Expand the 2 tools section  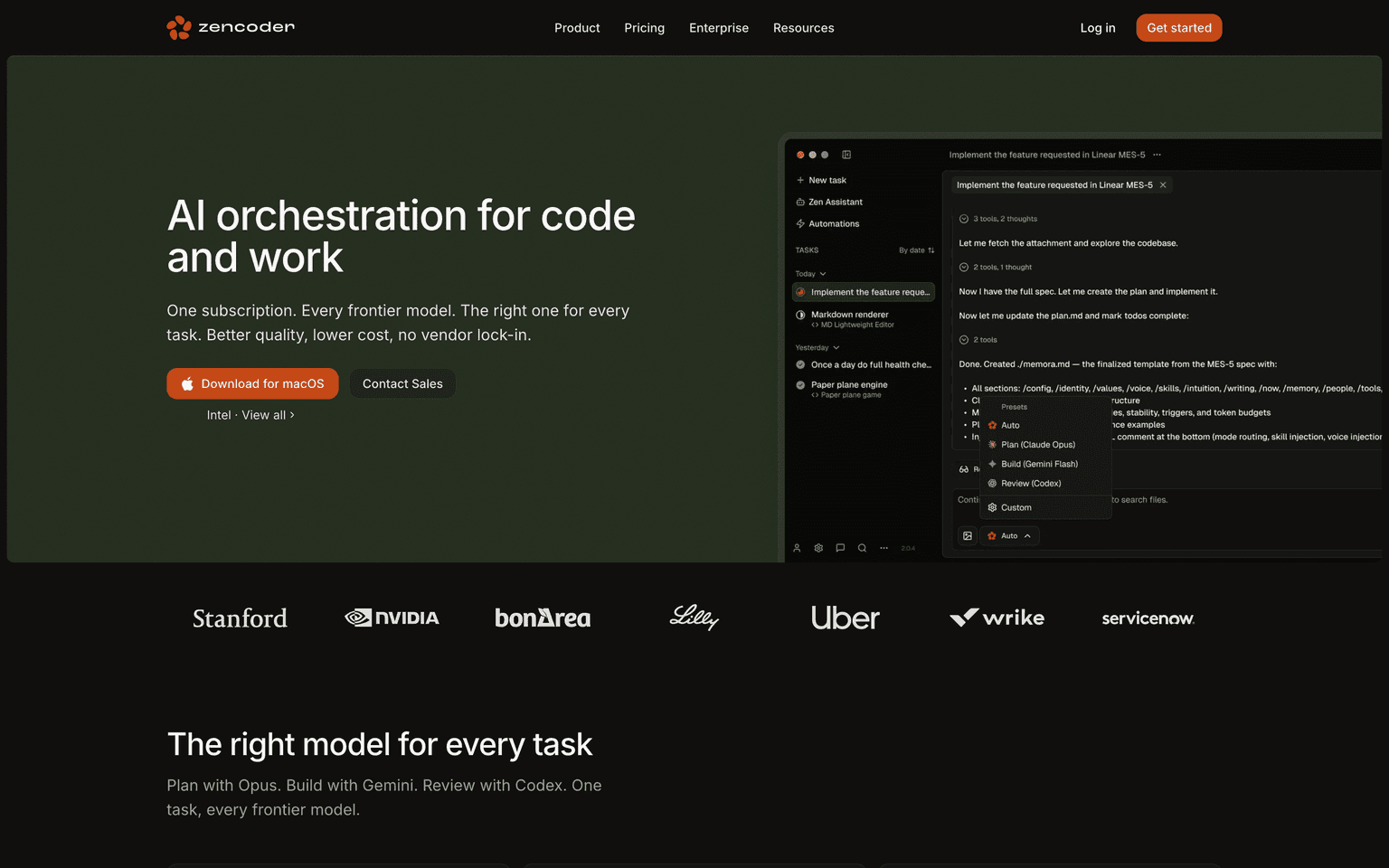(x=978, y=340)
